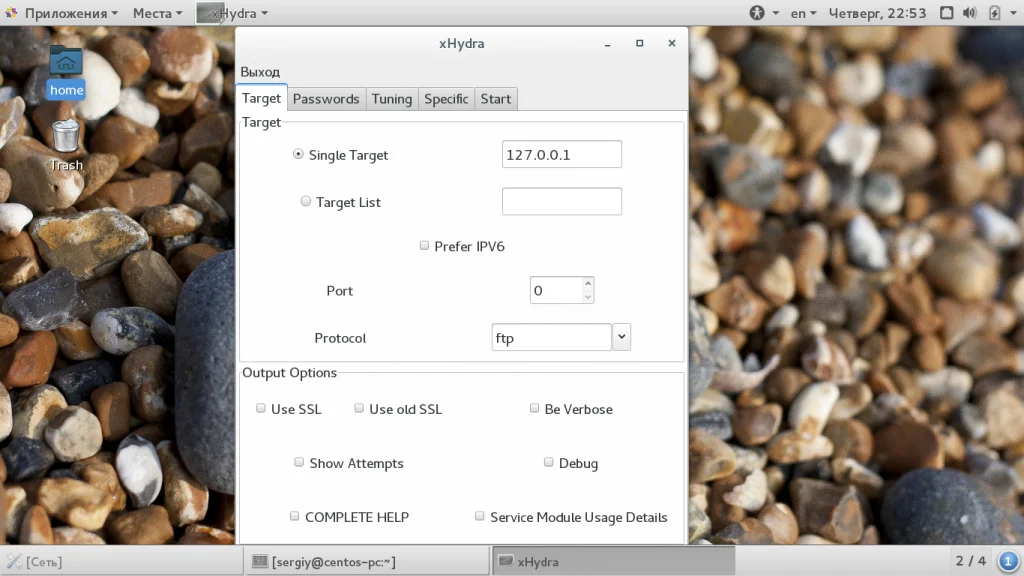
Task: Increase the Port value with up arrow
Action: coord(588,283)
